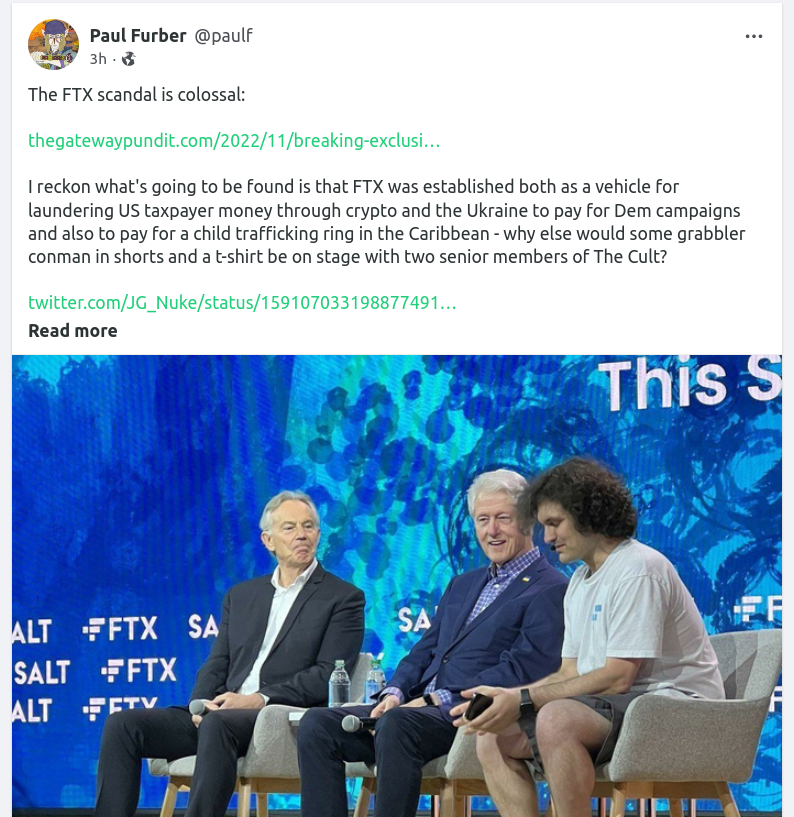The image size is (794, 817).
Task: Open the Paul Furber display name
Action: pos(138,36)
